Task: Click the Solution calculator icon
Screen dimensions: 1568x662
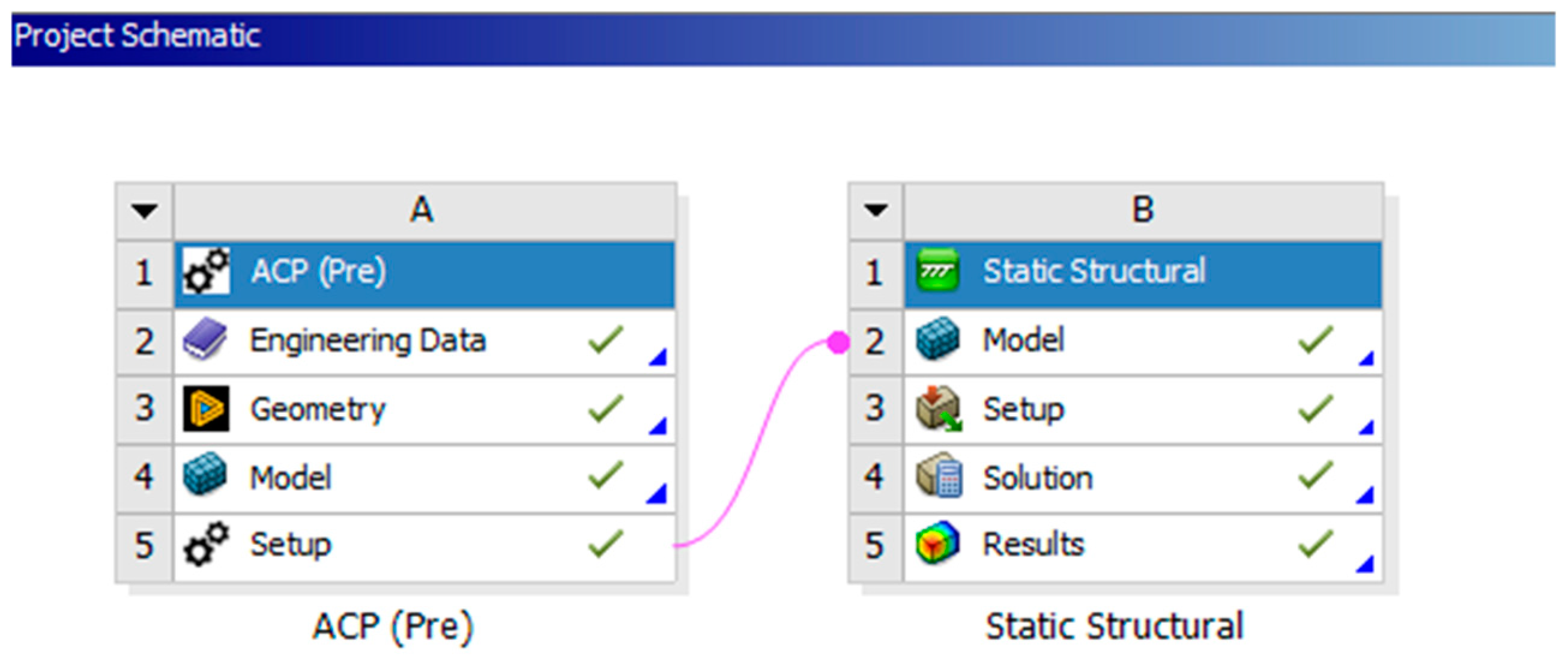Action: coord(939,476)
